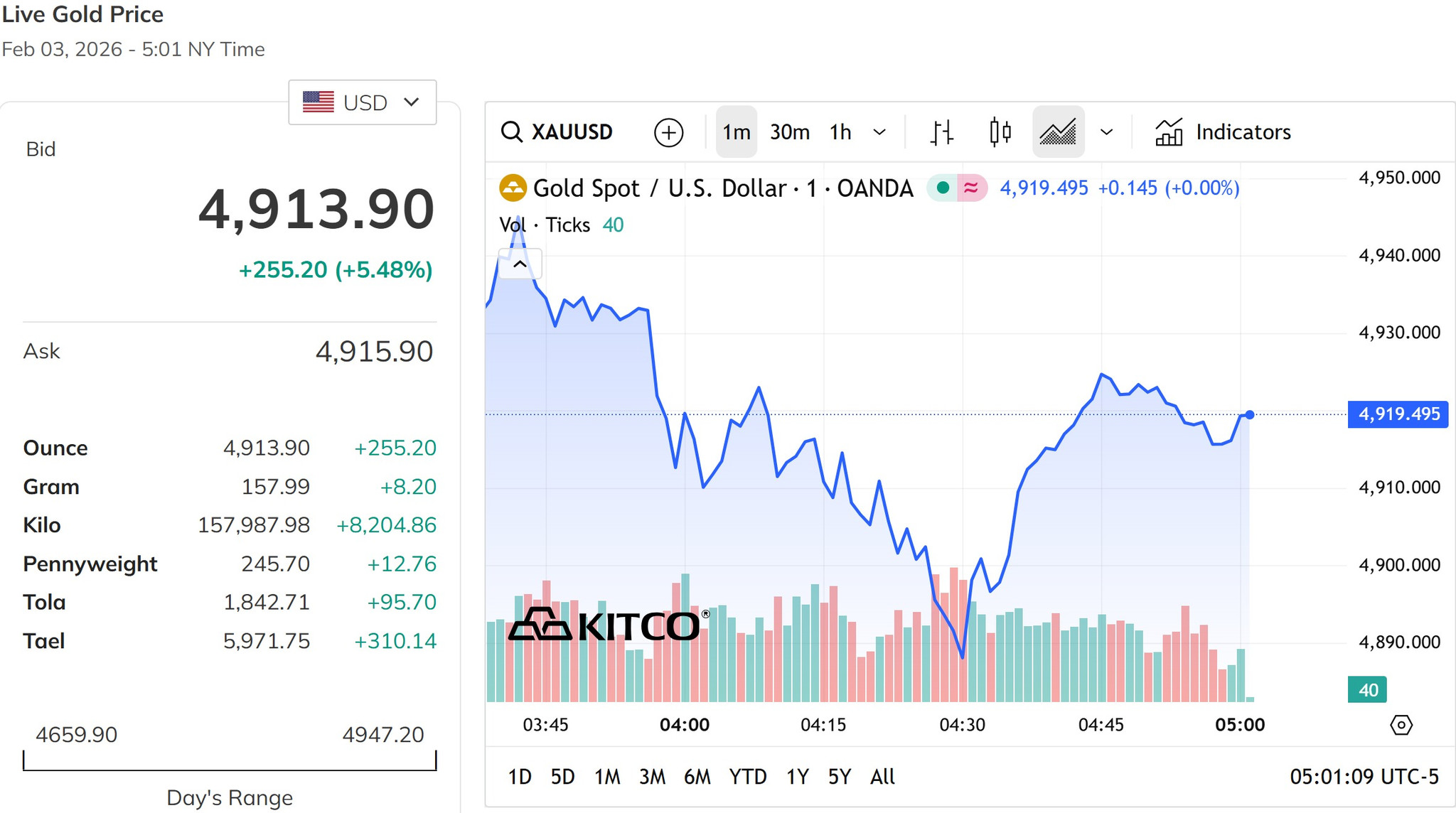The width and height of the screenshot is (1456, 813).
Task: Toggle the pink approximation data indicator
Action: [971, 188]
